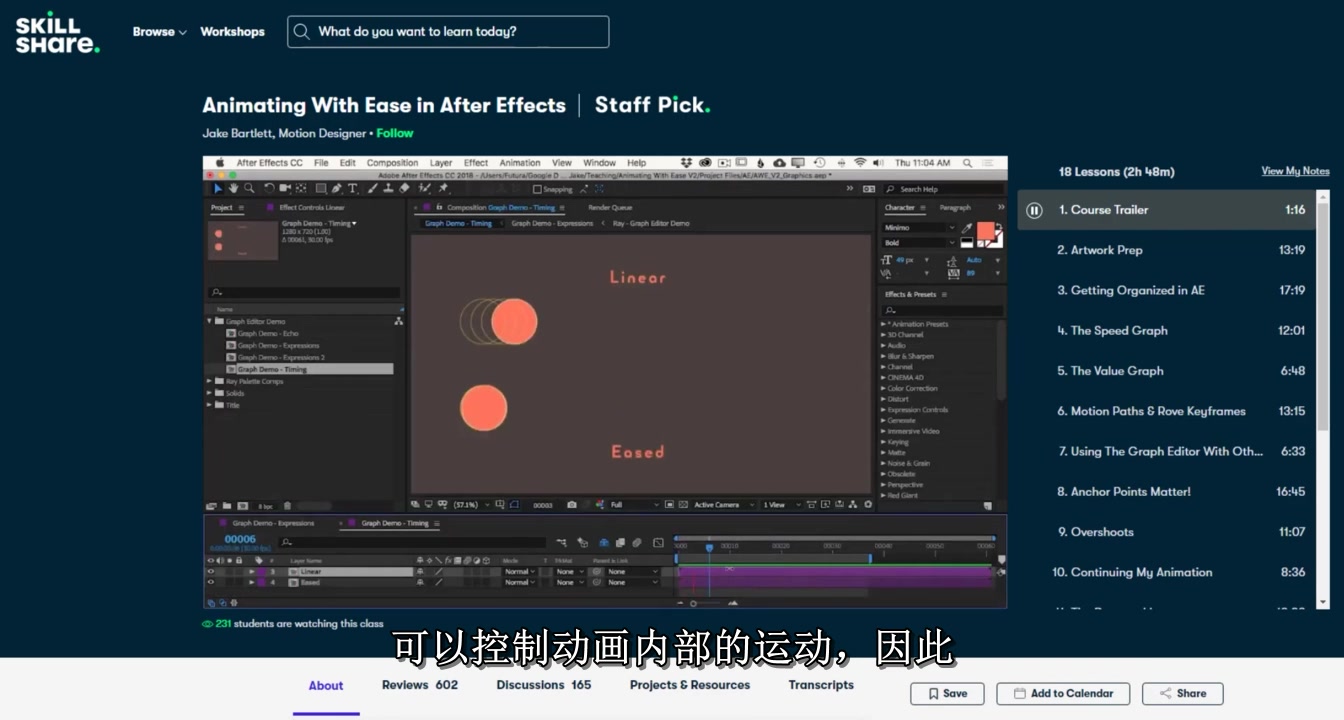Open the Transcripts tab

tap(821, 685)
